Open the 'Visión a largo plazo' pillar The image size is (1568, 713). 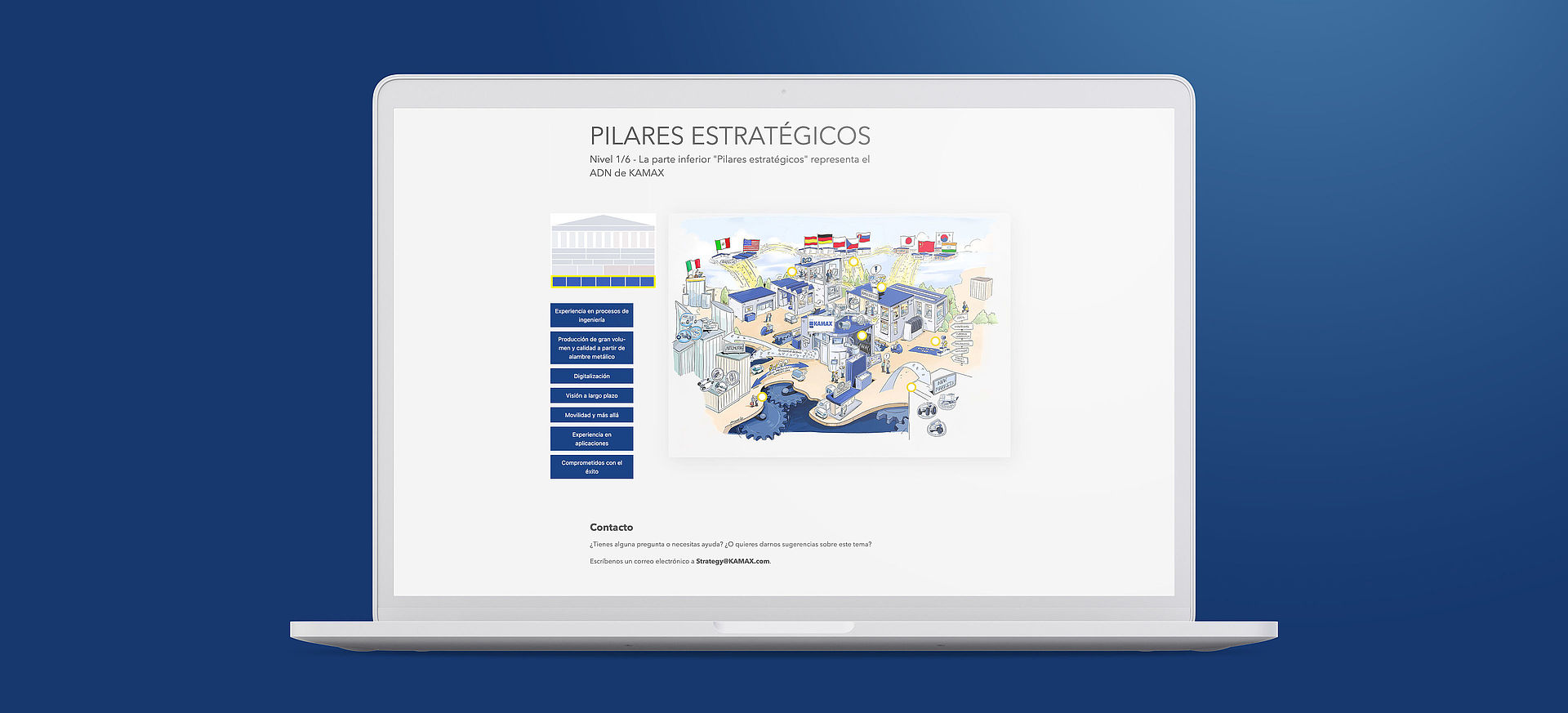click(x=592, y=395)
